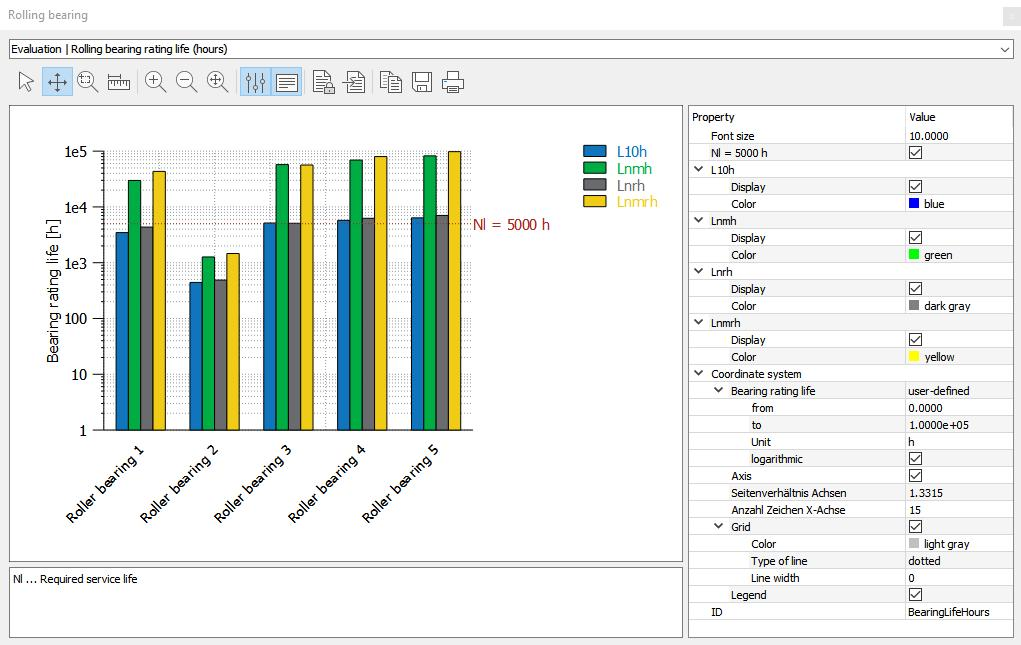
Task: Collapse the L10h property group
Action: [699, 169]
